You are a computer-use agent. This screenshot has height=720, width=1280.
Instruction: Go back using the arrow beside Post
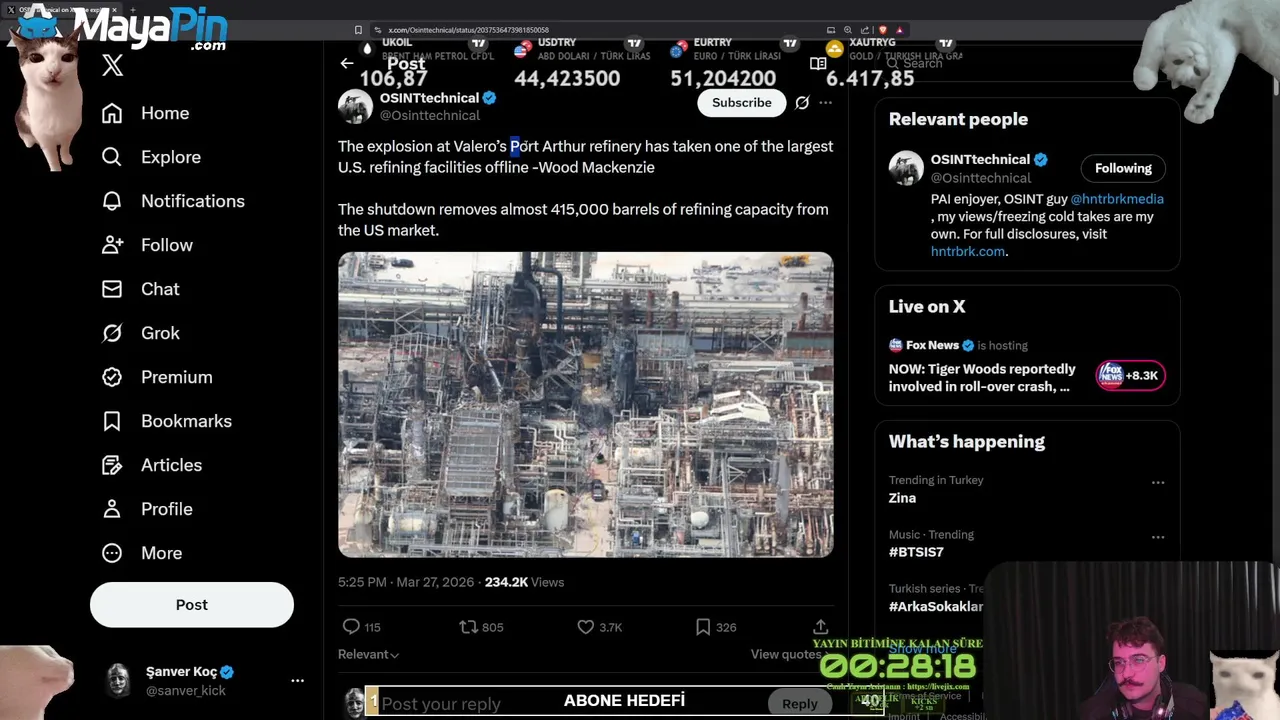tap(347, 63)
